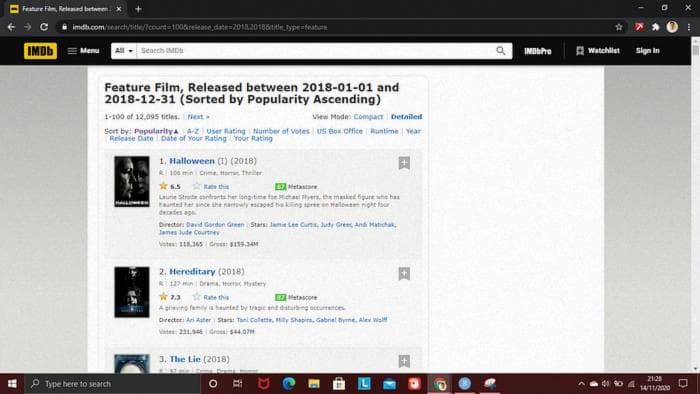Open the Watchlist

[598, 51]
